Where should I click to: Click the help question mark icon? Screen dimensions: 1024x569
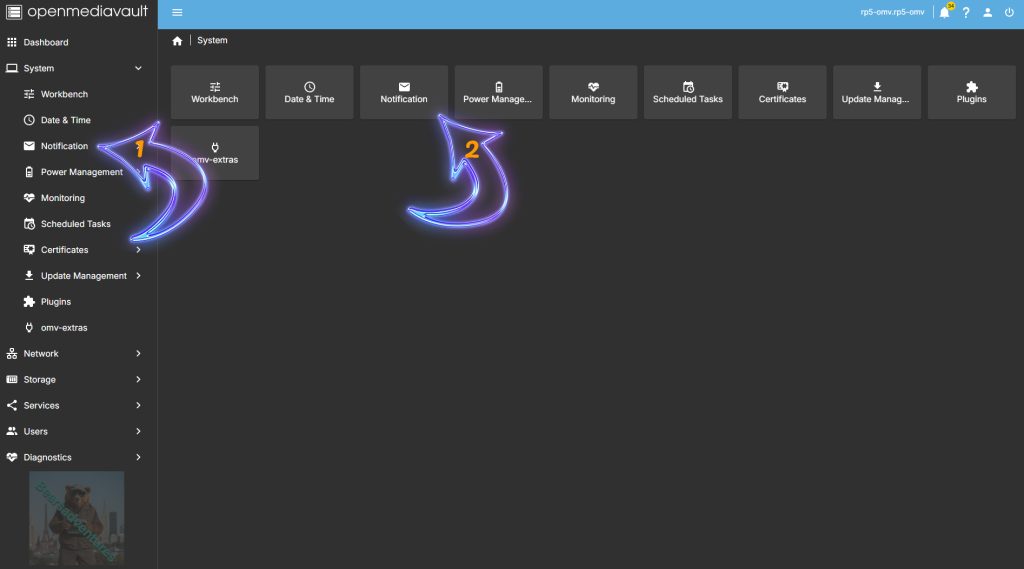click(x=966, y=13)
